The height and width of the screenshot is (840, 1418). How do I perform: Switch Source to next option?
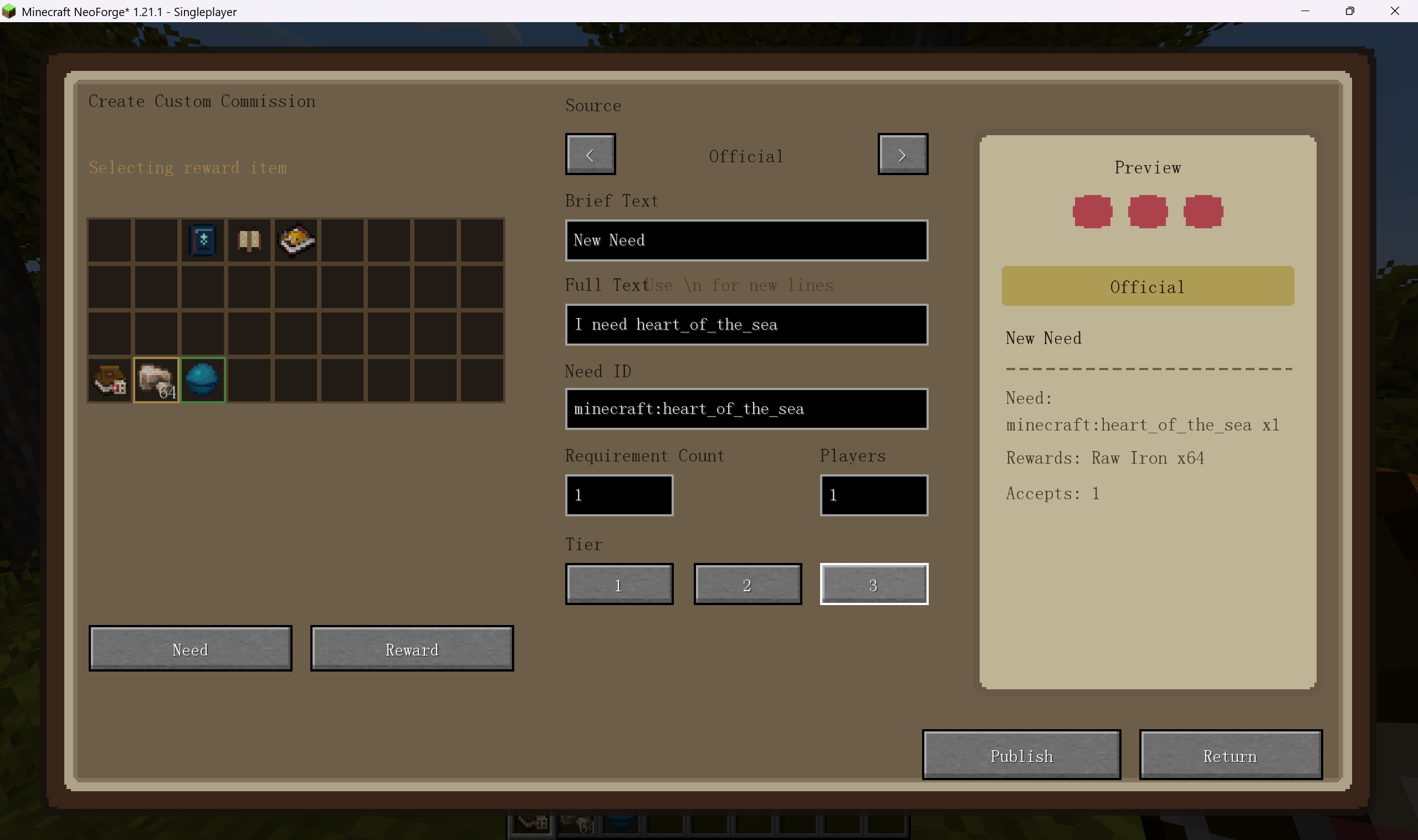coord(903,155)
